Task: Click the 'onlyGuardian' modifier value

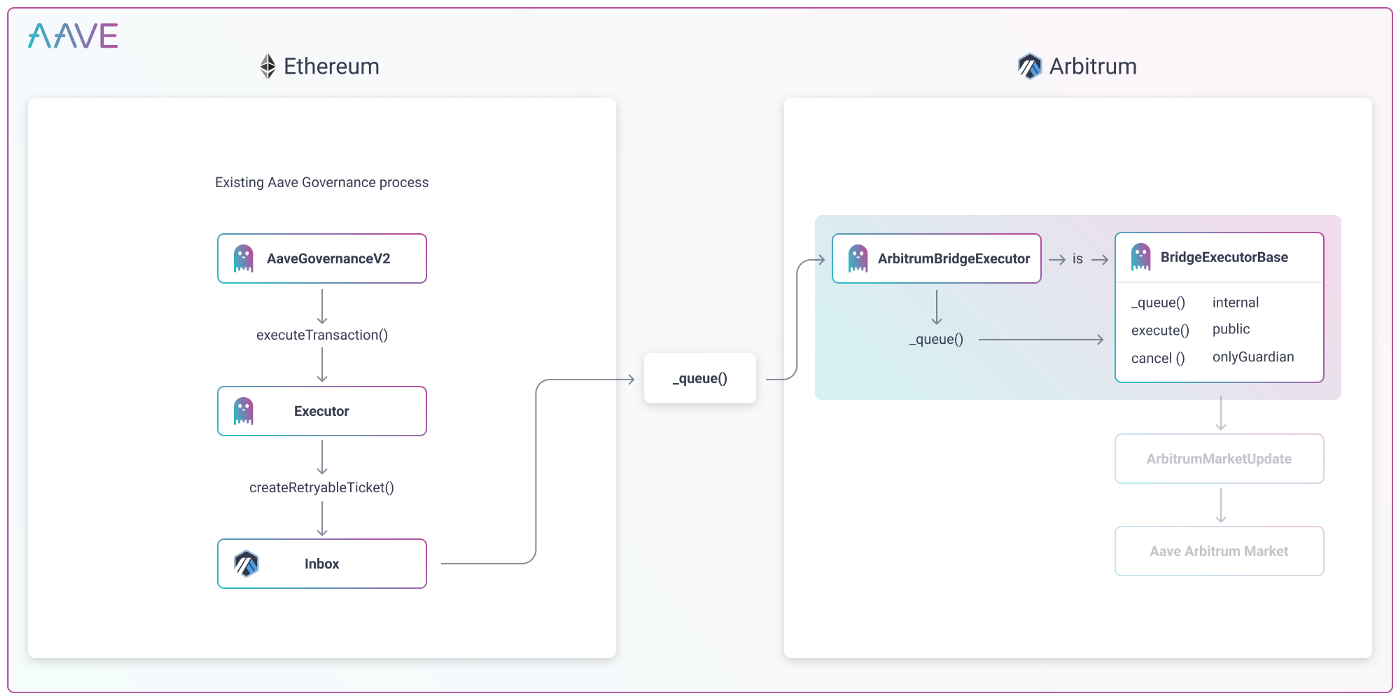Action: (x=1253, y=357)
